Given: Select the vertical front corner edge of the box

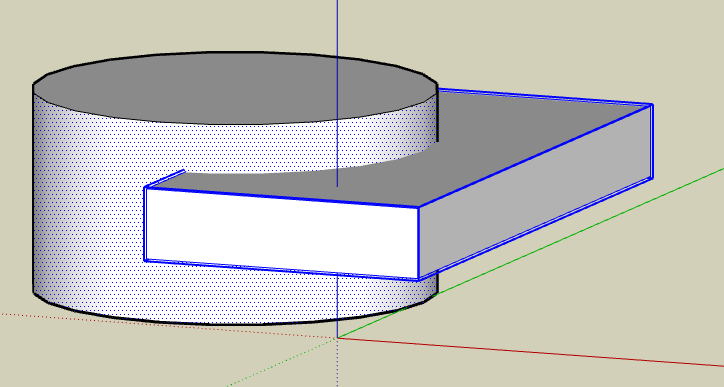Looking at the screenshot, I should point(418,243).
